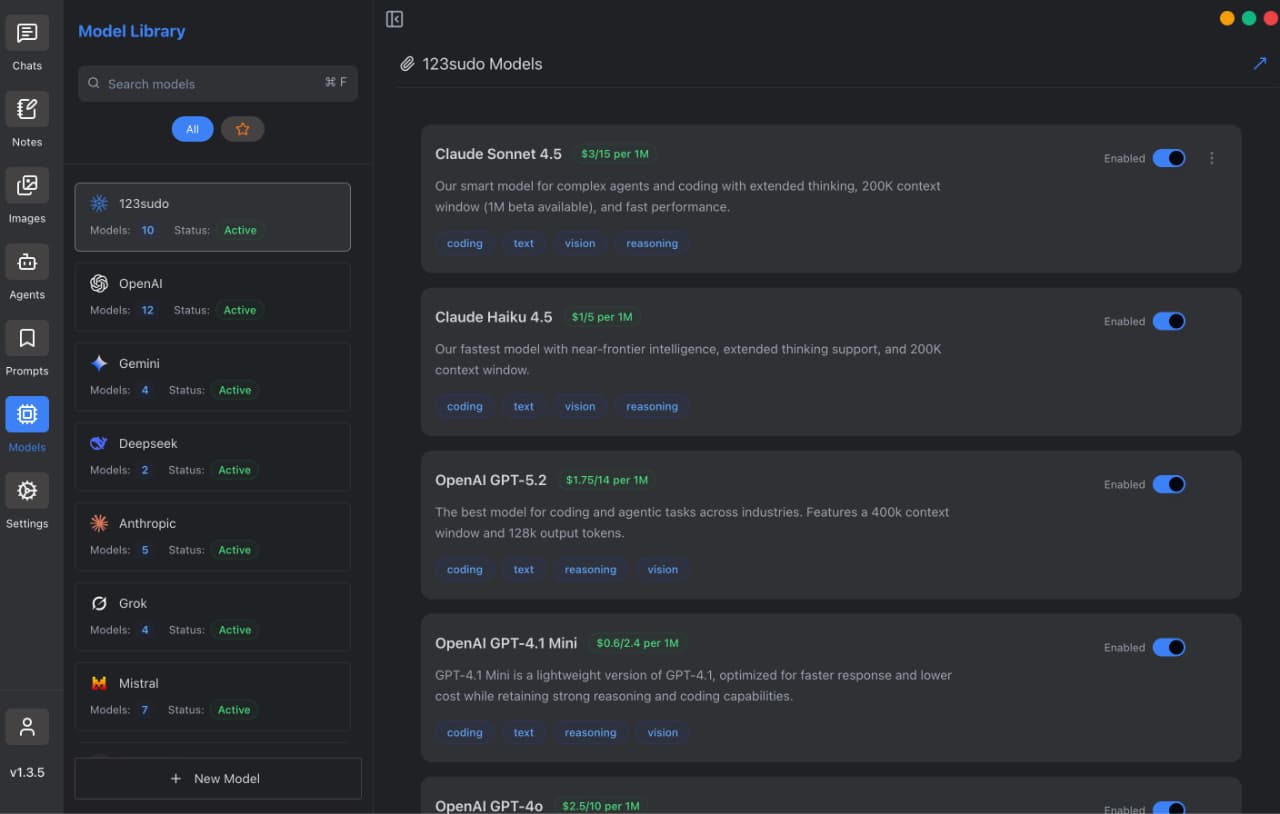Open the Chats panel

[x=27, y=32]
